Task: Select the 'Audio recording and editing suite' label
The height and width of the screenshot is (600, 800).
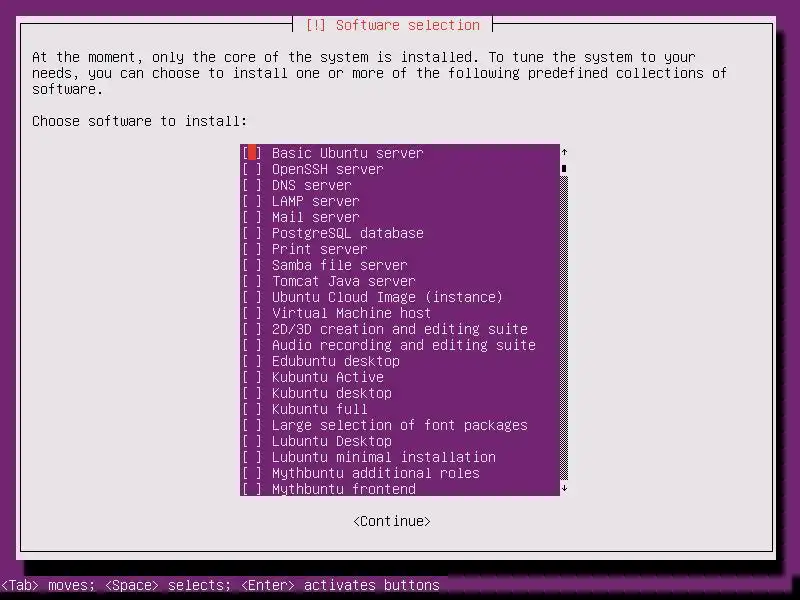Action: click(x=404, y=345)
